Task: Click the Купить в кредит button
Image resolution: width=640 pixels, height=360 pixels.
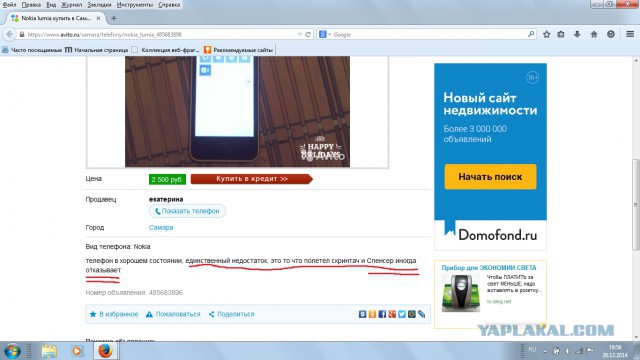Action: (251, 179)
